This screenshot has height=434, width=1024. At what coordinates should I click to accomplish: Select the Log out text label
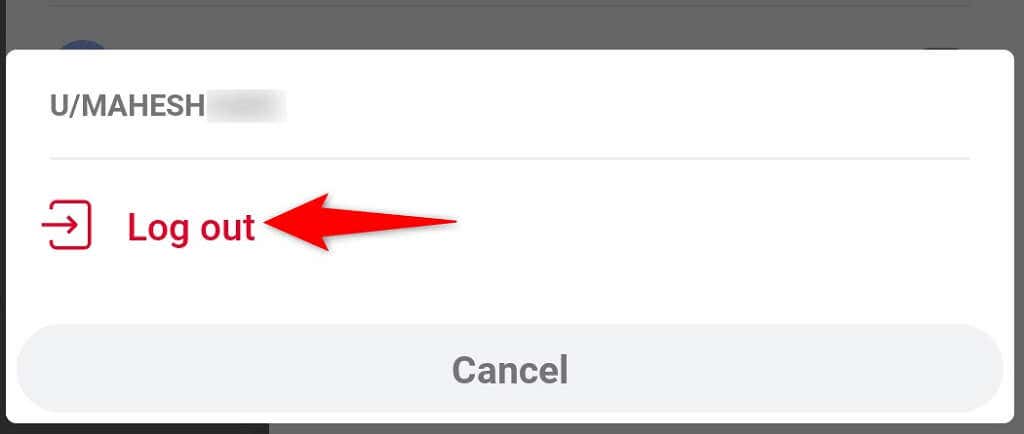pyautogui.click(x=191, y=227)
